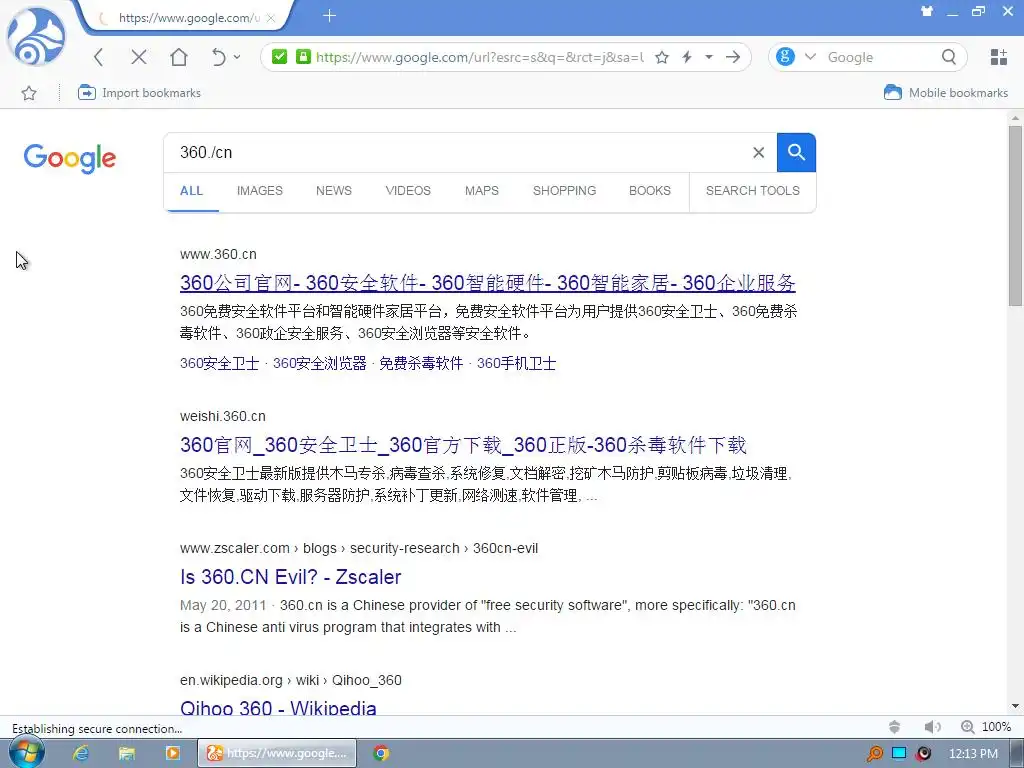Open File Explorer from taskbar
The width and height of the screenshot is (1024, 768).
point(127,753)
